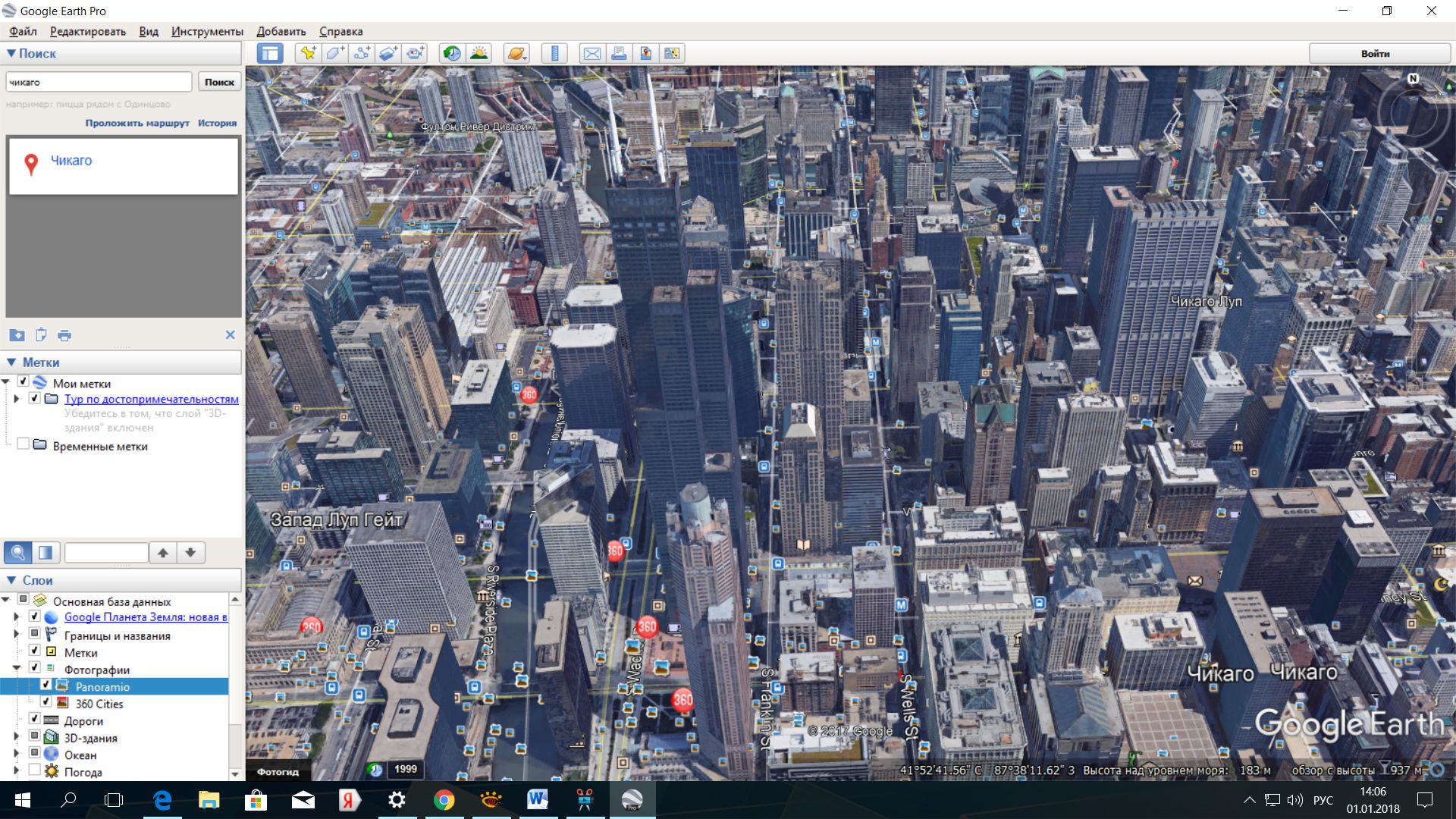Click the Фотогид button on the map
1456x819 pixels.
[278, 771]
